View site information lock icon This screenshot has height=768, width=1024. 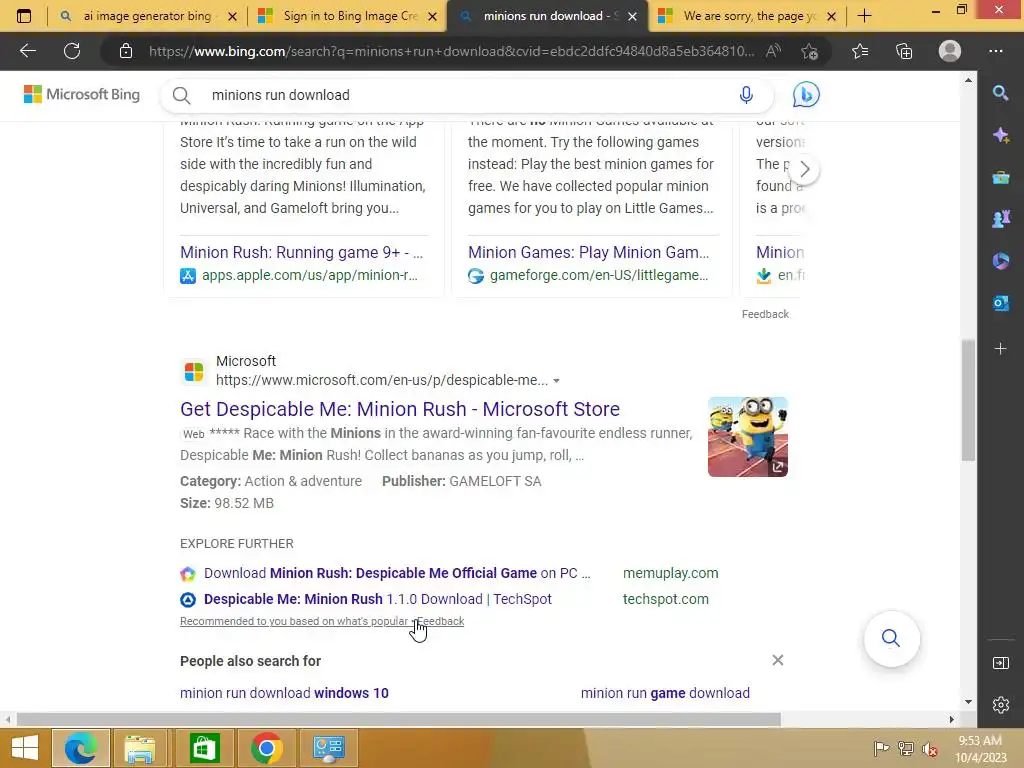click(126, 51)
